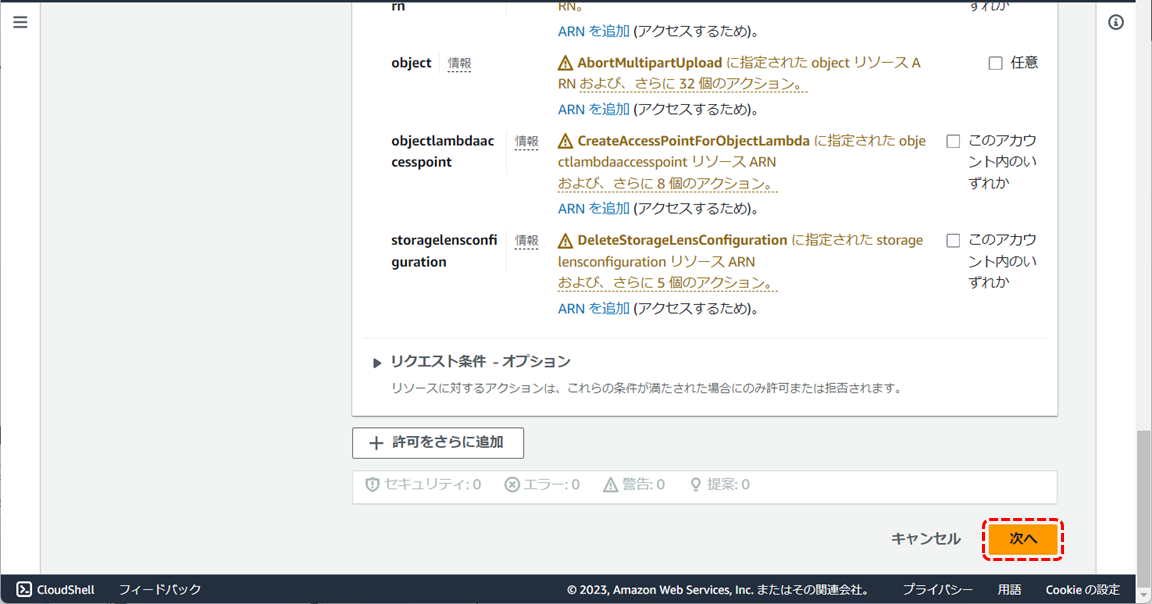Click warning icon beside AbortMultipartUpload
Screen dimensions: 1152x604
click(565, 63)
